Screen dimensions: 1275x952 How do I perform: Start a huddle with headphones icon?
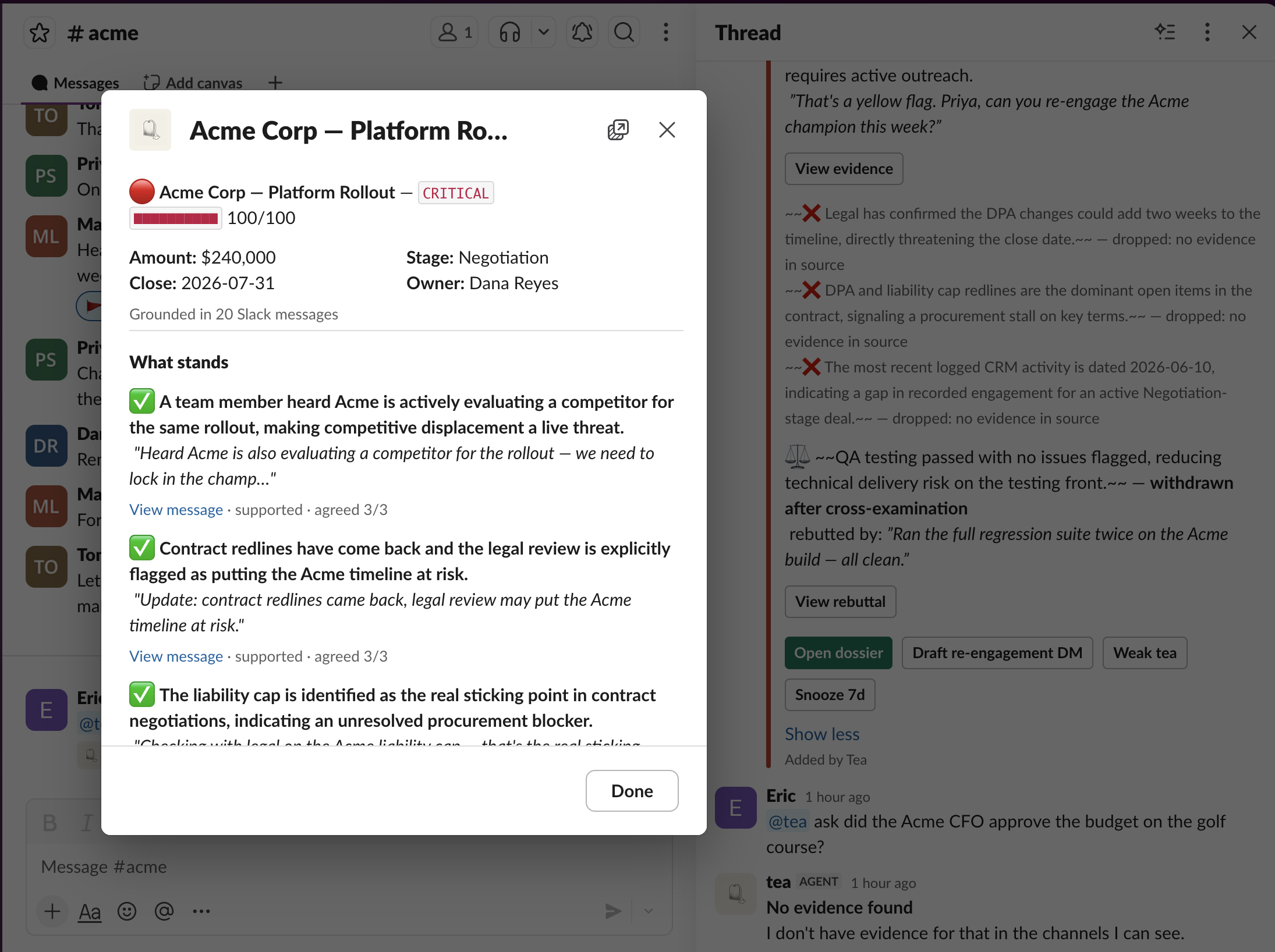pos(510,32)
